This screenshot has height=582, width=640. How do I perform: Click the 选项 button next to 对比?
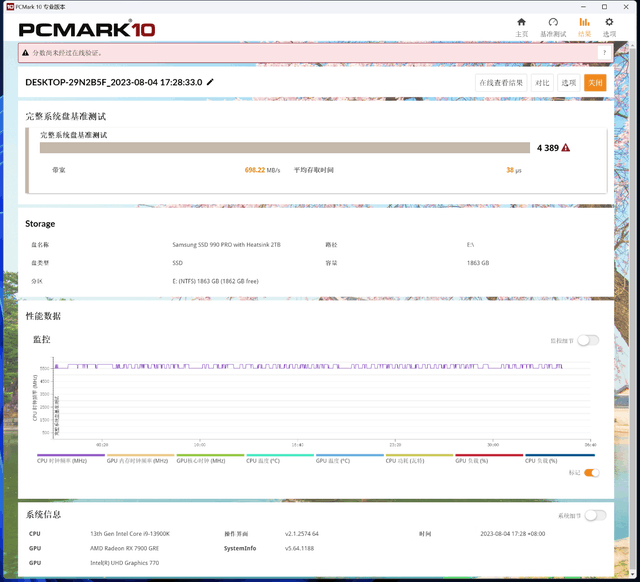tap(568, 83)
